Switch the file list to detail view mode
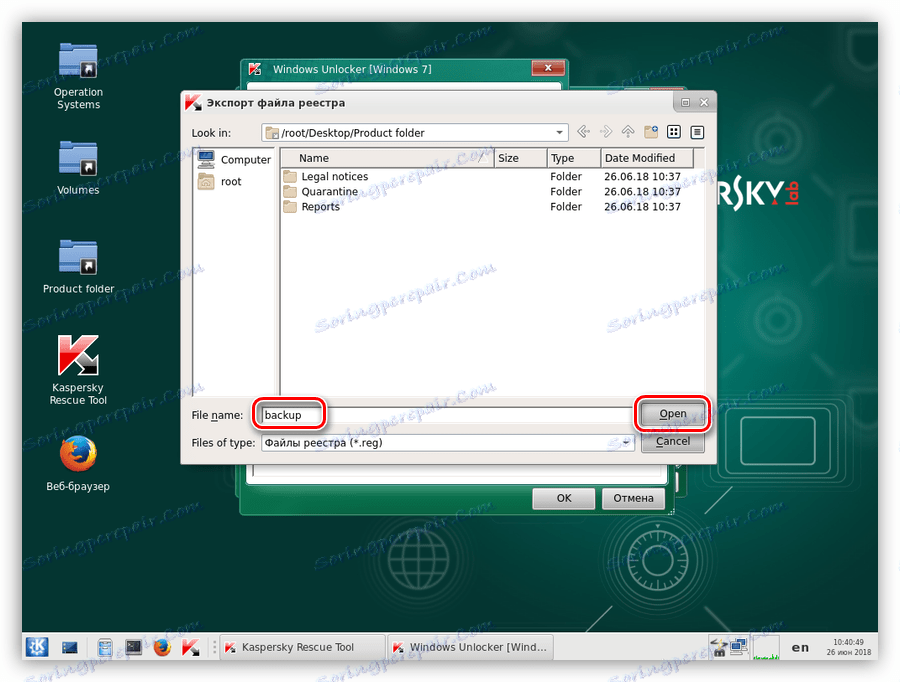Screen dimensions: 900x682 click(695, 131)
